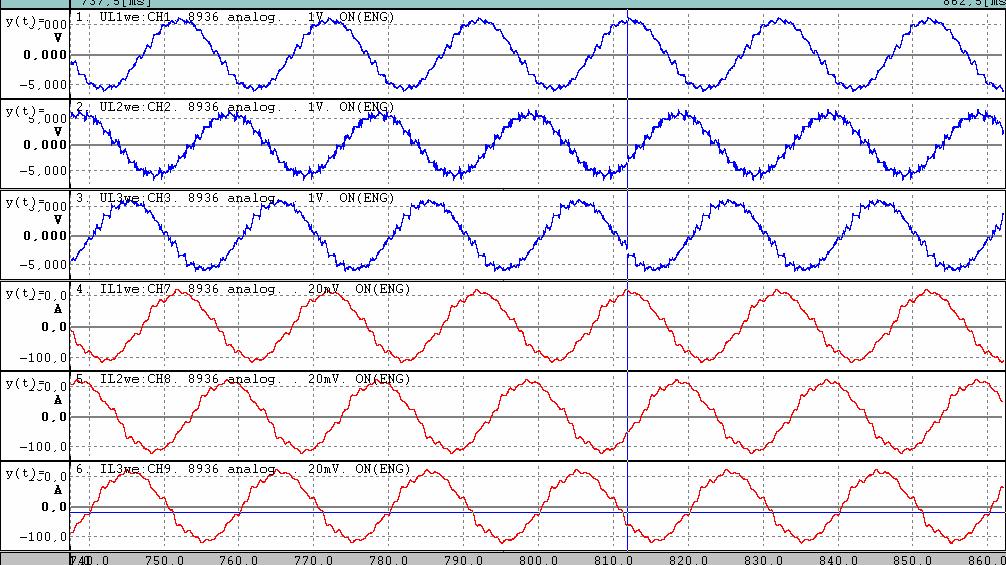Image resolution: width=1006 pixels, height=565 pixels.
Task: Click the '-5,000' axis label of UL1we channel
Action: [43, 85]
